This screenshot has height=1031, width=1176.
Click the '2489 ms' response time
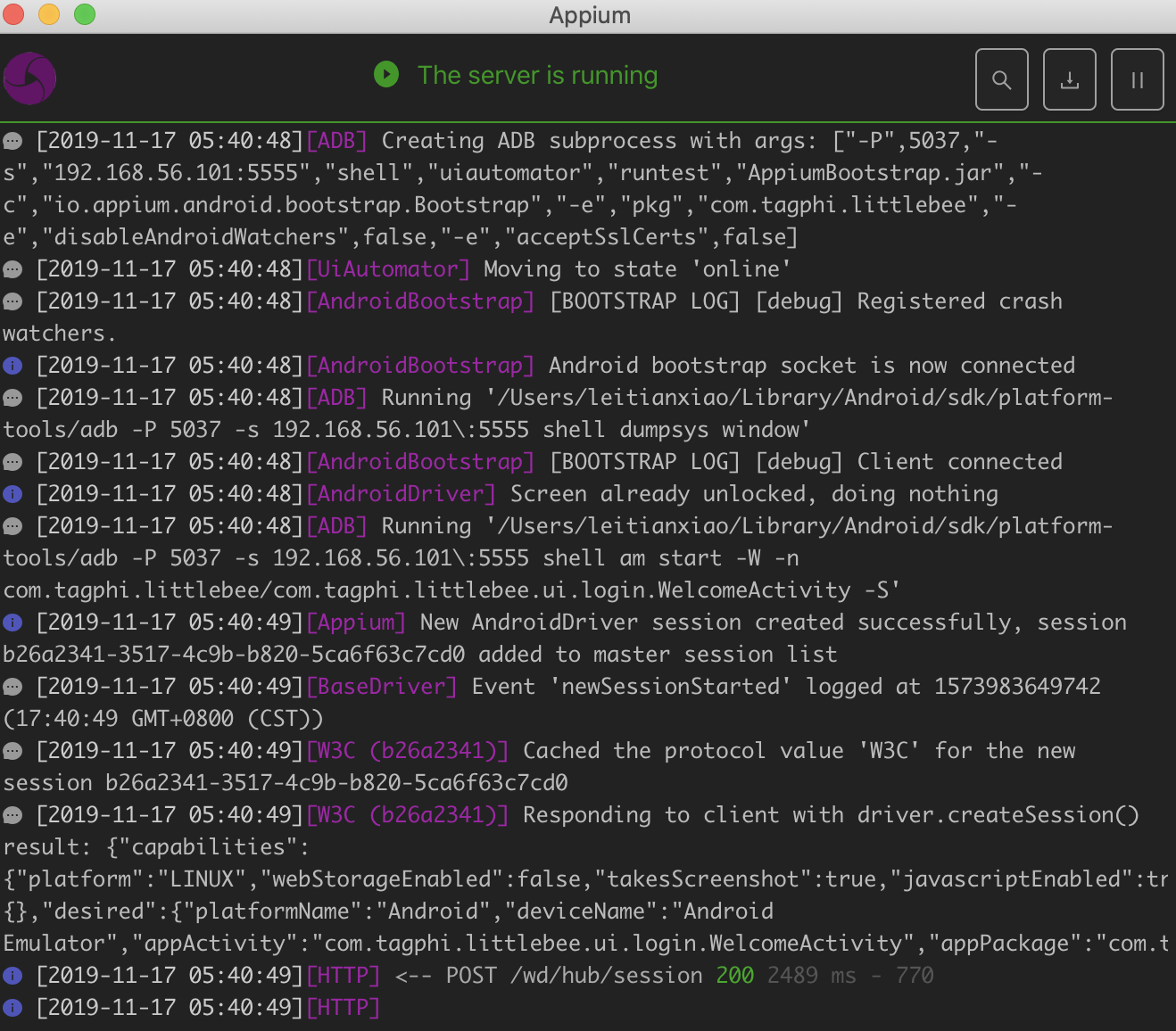click(812, 976)
